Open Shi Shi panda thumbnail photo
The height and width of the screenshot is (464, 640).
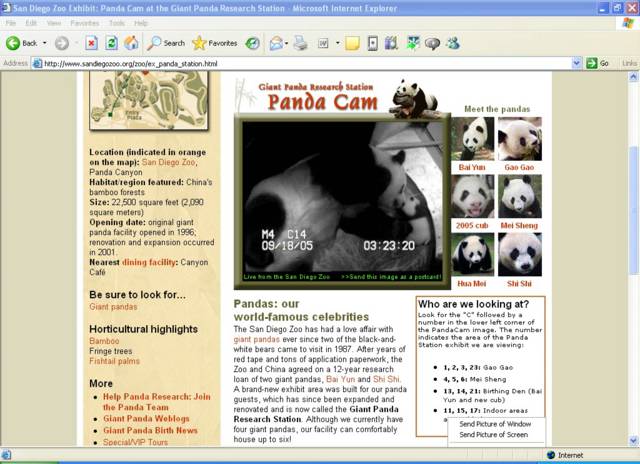click(x=520, y=254)
